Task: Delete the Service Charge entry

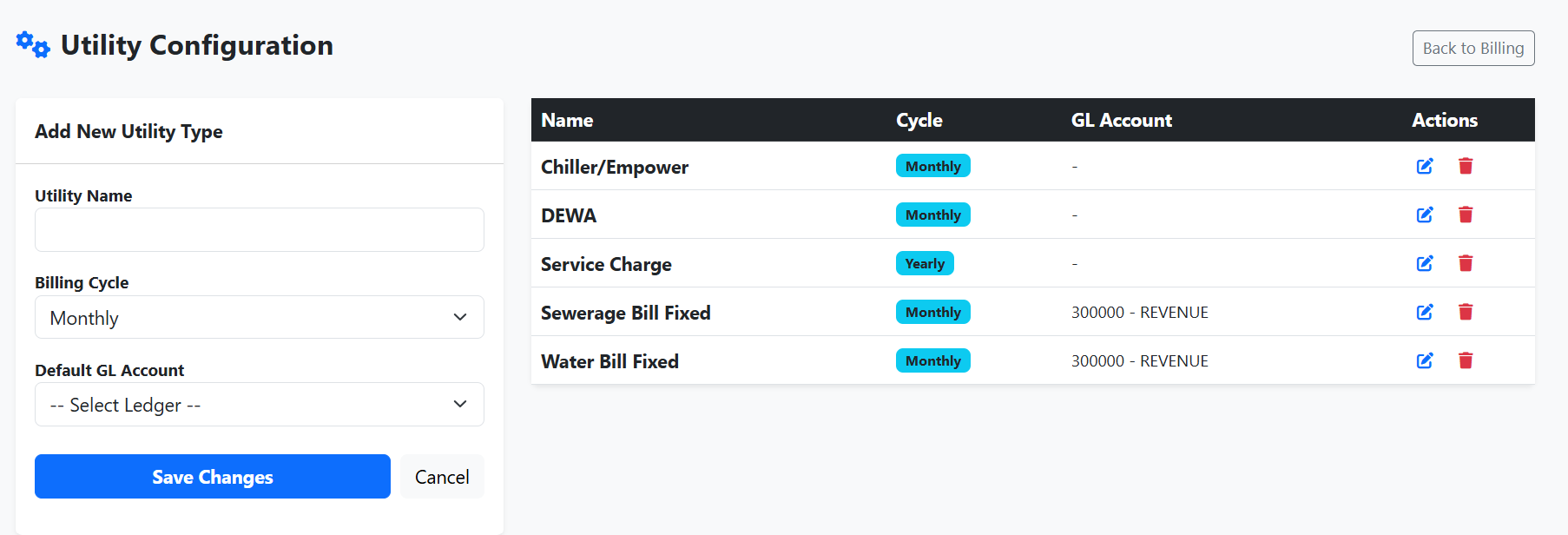Action: (1466, 263)
